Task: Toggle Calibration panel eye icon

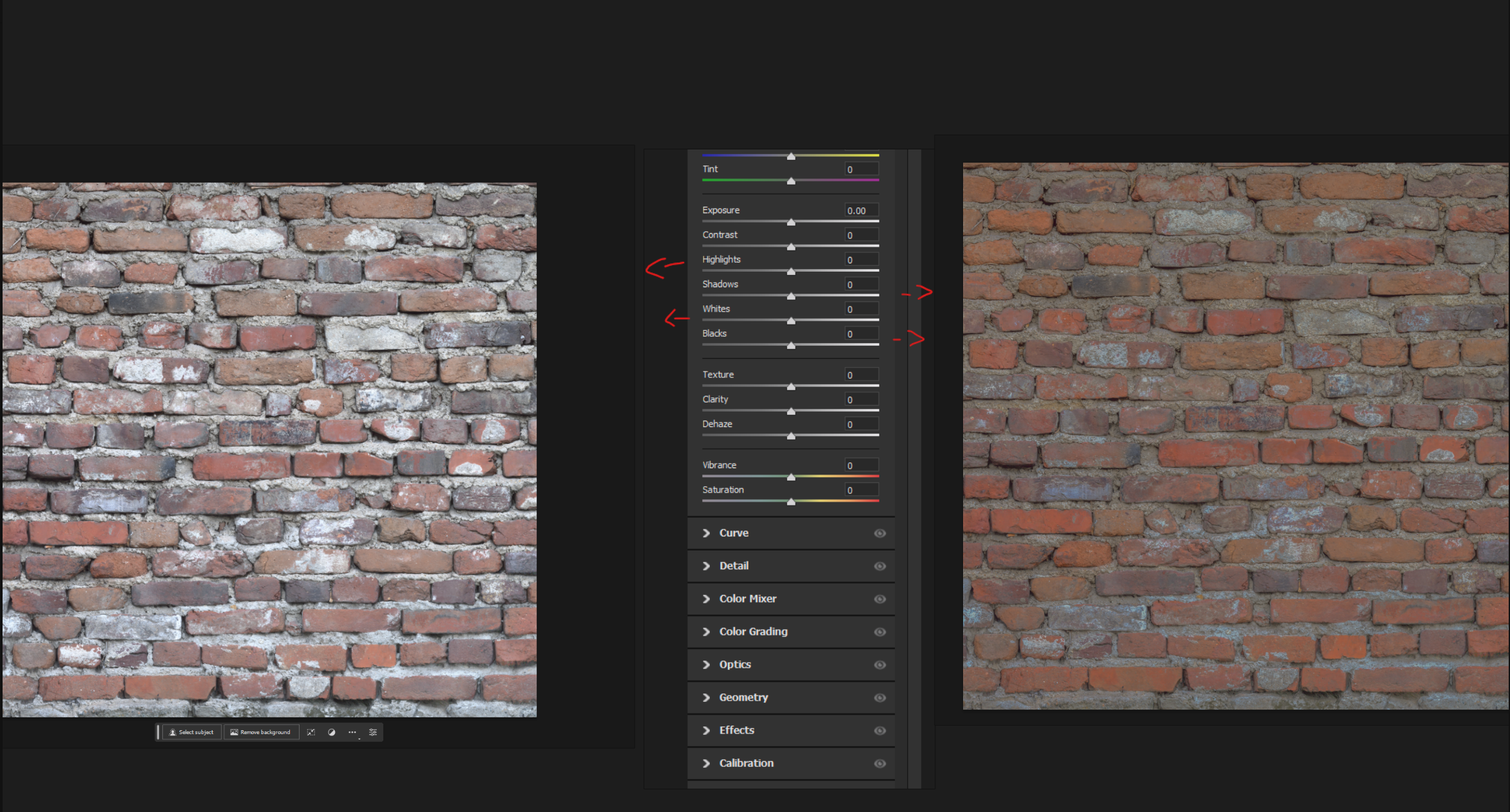Action: pos(879,763)
